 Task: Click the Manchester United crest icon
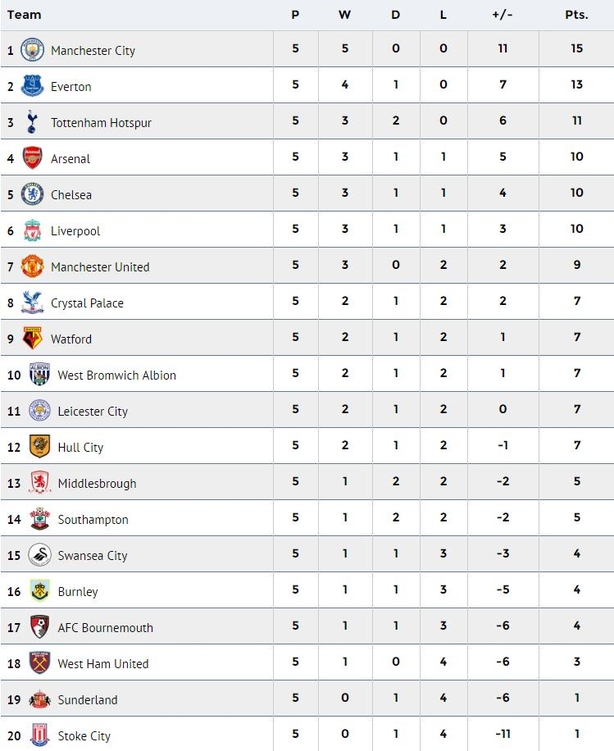click(33, 267)
